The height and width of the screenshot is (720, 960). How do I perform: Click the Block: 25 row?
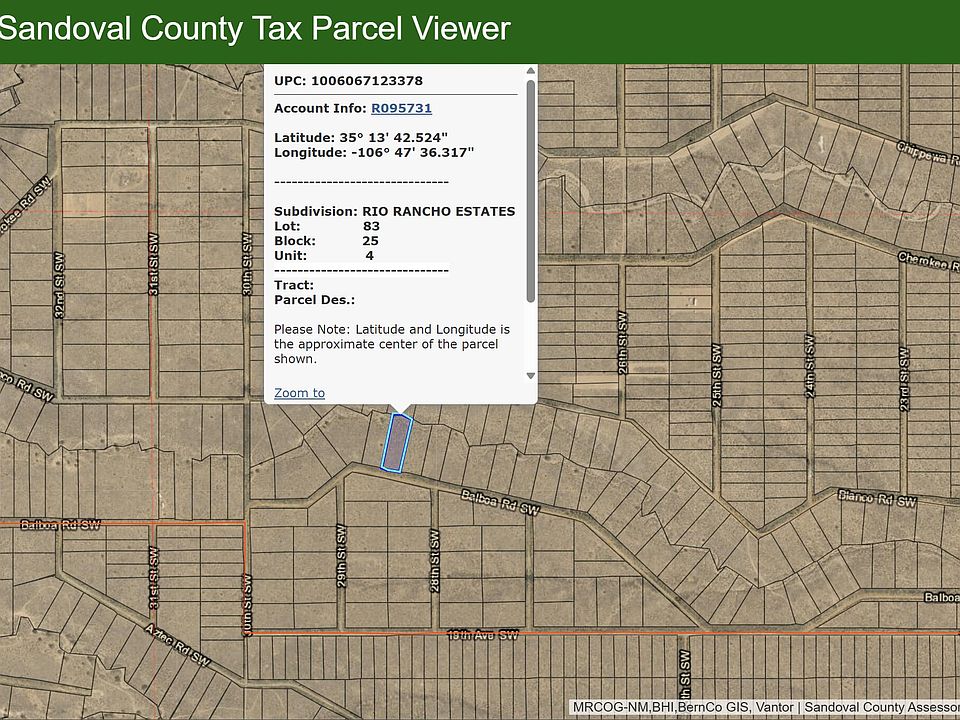326,241
